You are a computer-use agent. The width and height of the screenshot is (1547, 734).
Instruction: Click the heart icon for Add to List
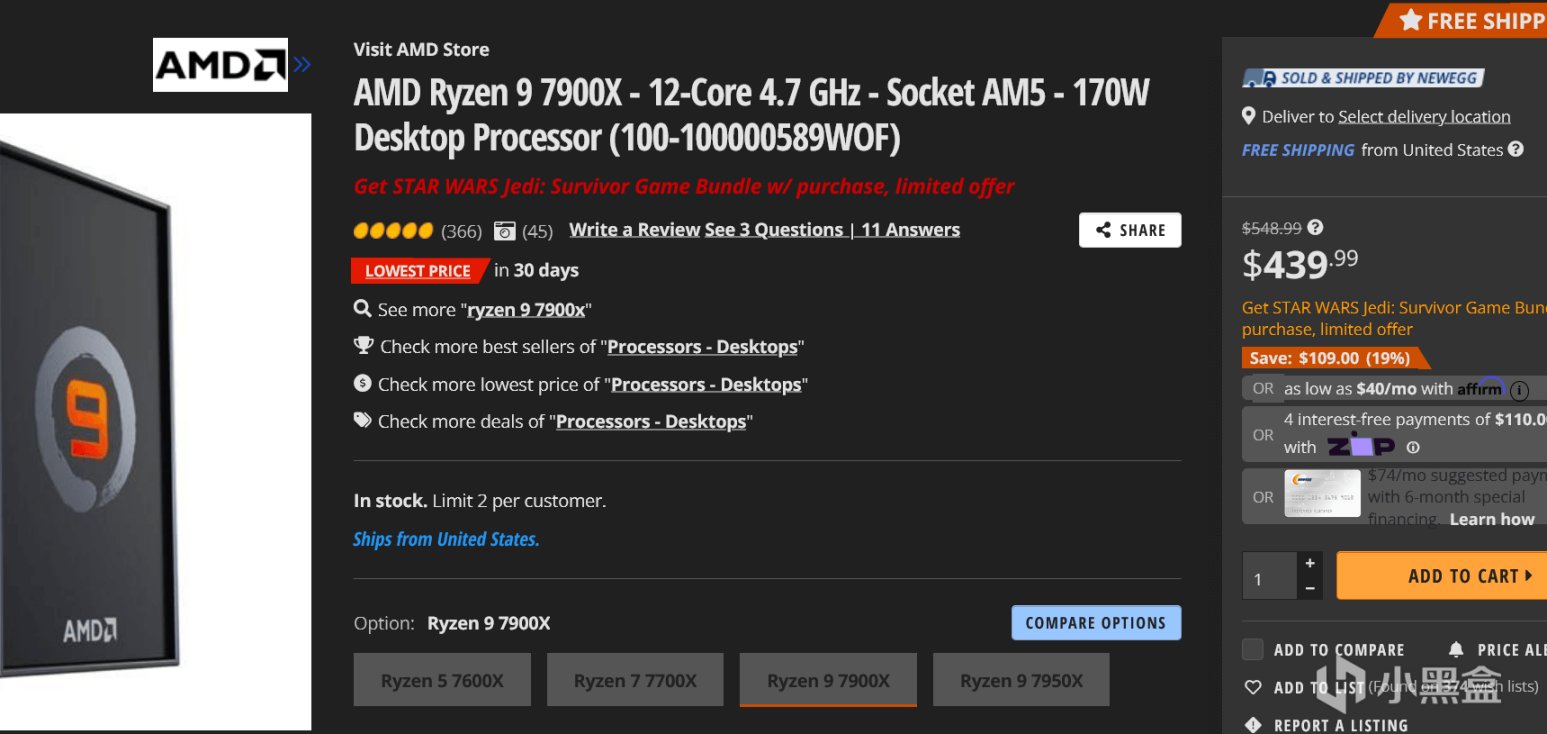[1252, 687]
